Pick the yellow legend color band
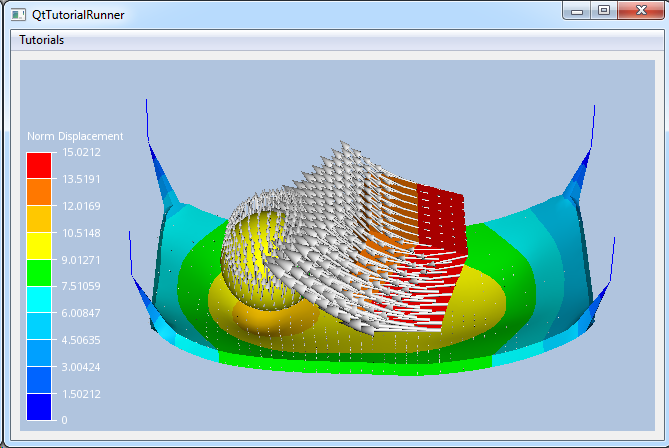The height and width of the screenshot is (448, 669). 38,246
